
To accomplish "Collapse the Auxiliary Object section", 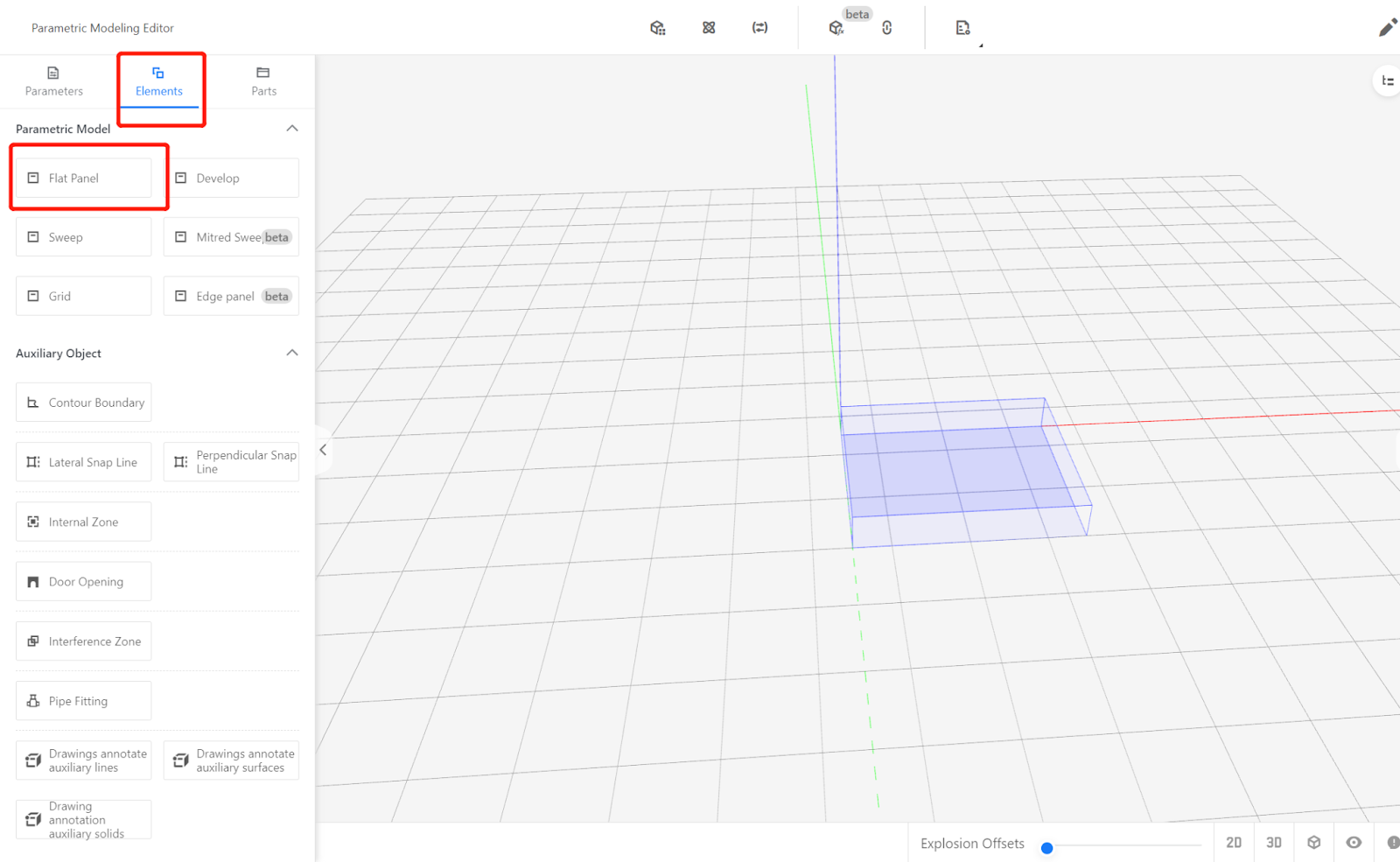I will [292, 353].
